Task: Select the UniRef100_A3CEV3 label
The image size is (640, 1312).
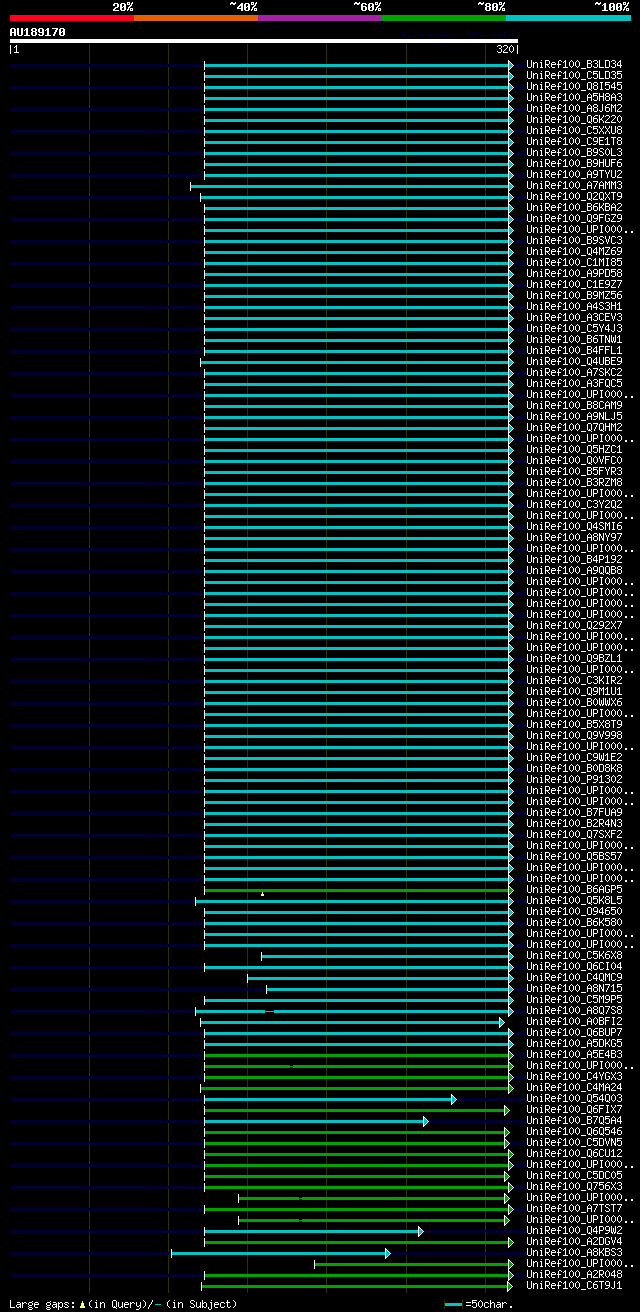Action: pos(574,318)
